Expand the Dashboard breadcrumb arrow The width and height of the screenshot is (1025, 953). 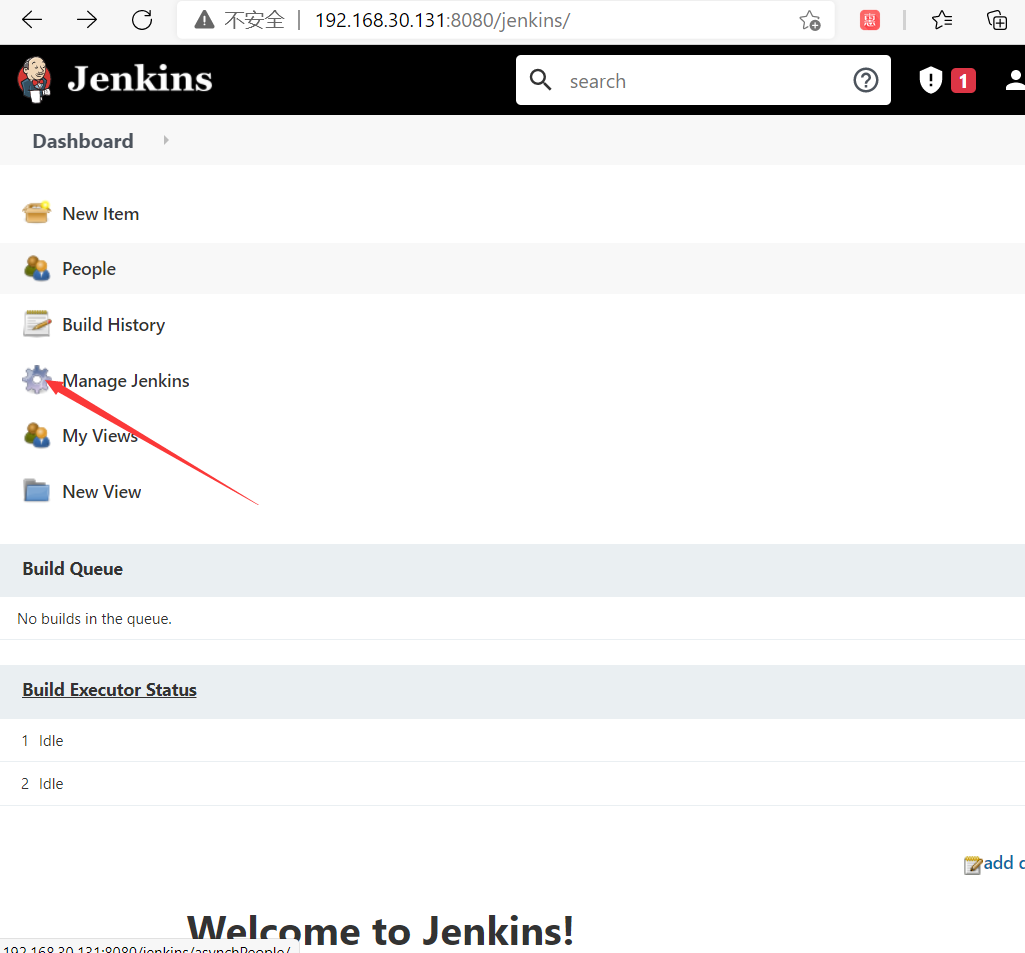coord(166,140)
